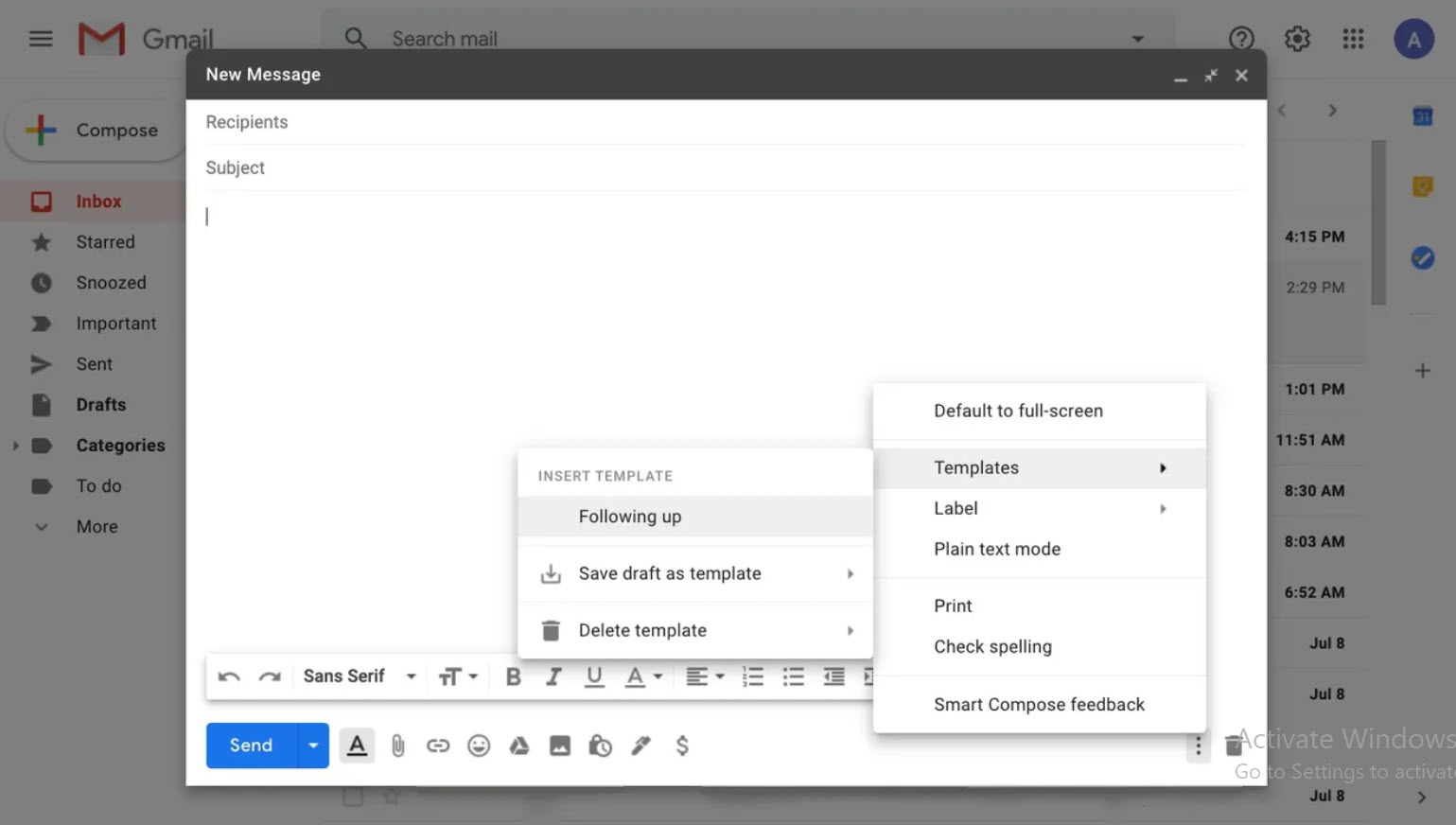
Task: Open the Send options dropdown arrow
Action: pos(313,746)
